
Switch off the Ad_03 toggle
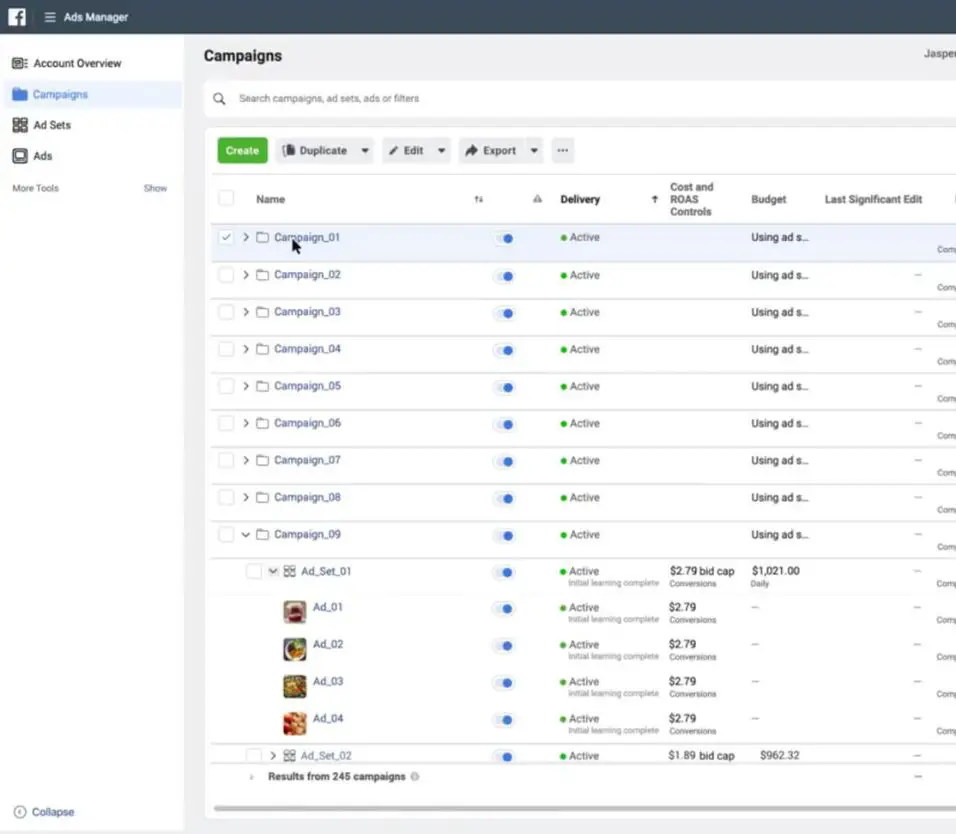click(x=504, y=683)
